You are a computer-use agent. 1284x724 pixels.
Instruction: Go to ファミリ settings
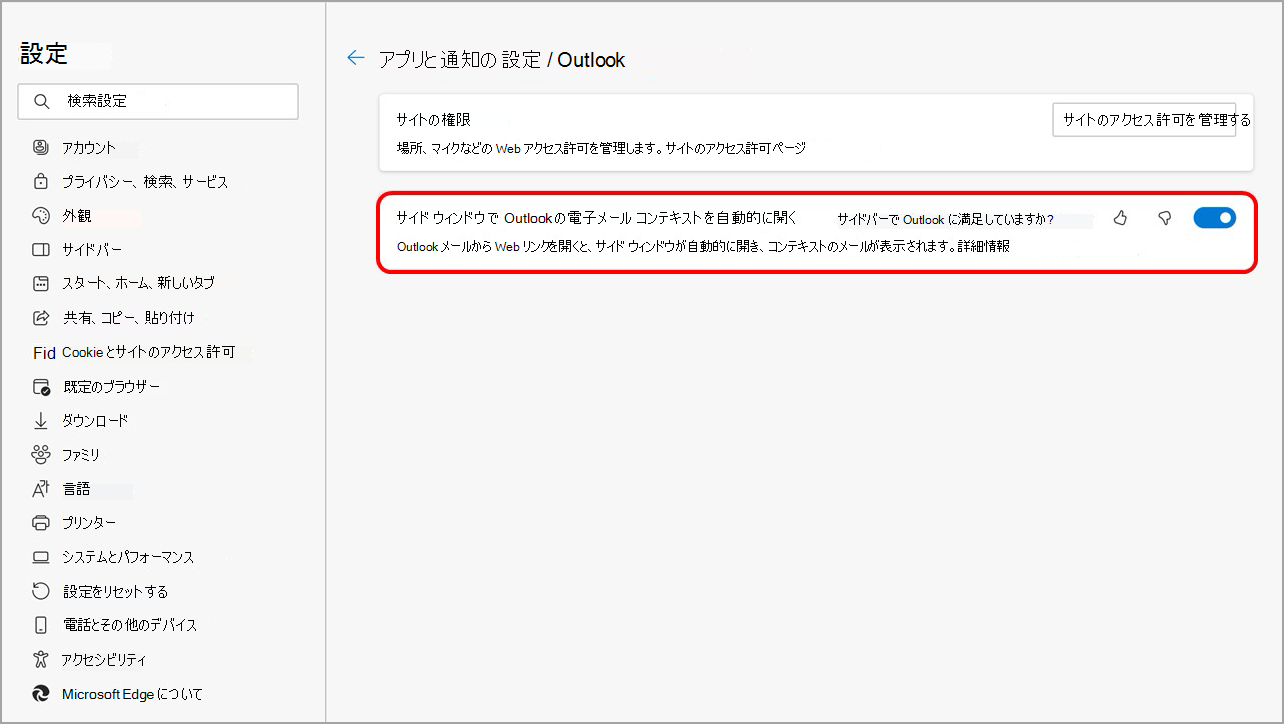point(81,454)
